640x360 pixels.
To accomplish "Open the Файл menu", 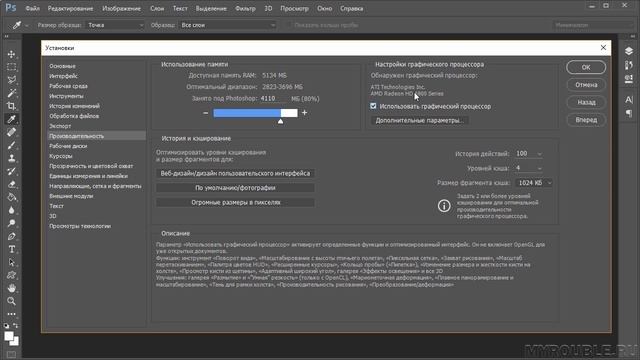I will coord(32,9).
